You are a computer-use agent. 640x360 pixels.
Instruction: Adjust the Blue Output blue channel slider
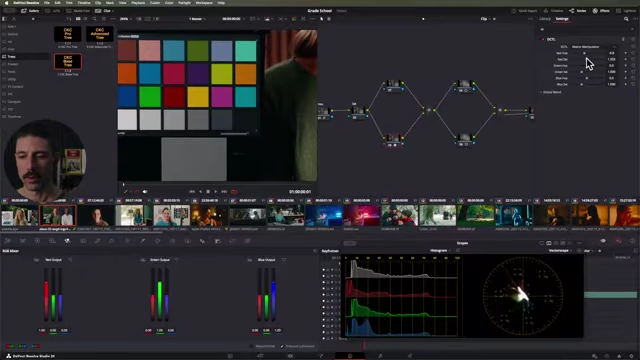click(x=273, y=295)
